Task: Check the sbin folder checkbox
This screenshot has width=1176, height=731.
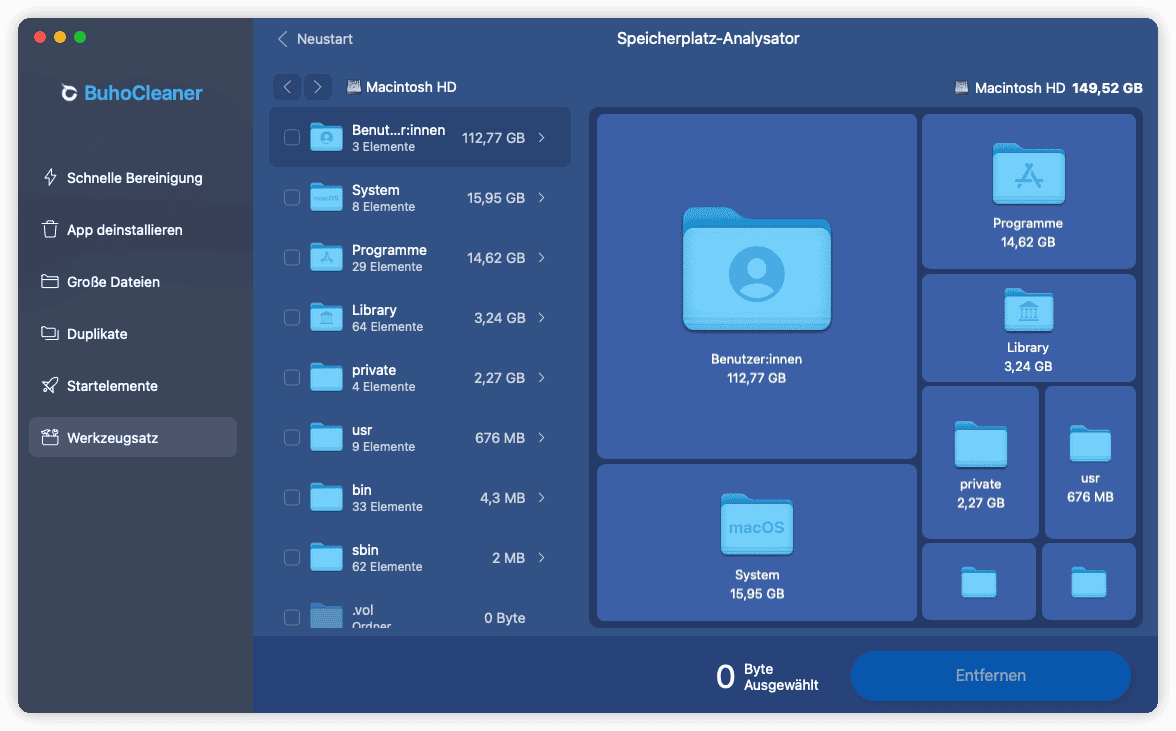Action: click(292, 557)
